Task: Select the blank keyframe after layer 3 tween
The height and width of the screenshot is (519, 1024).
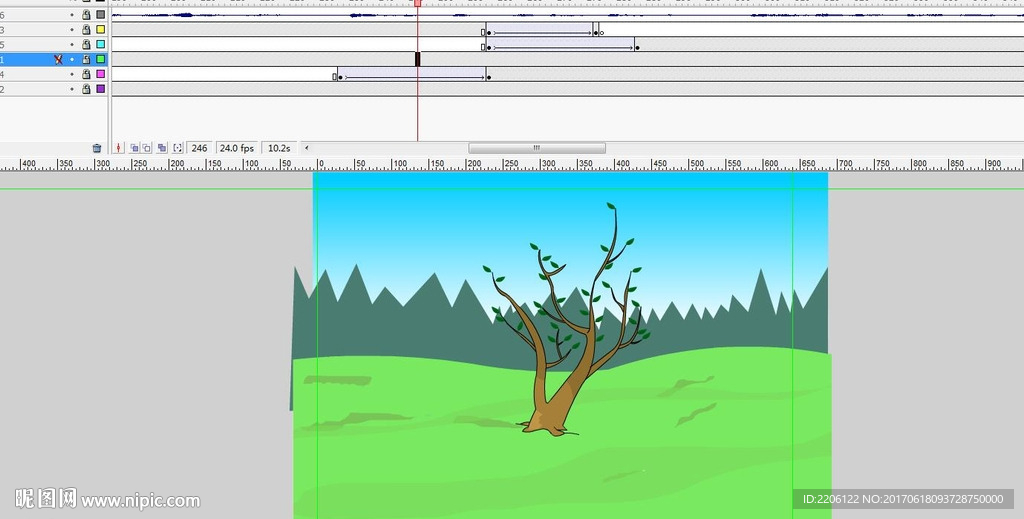Action: click(601, 33)
